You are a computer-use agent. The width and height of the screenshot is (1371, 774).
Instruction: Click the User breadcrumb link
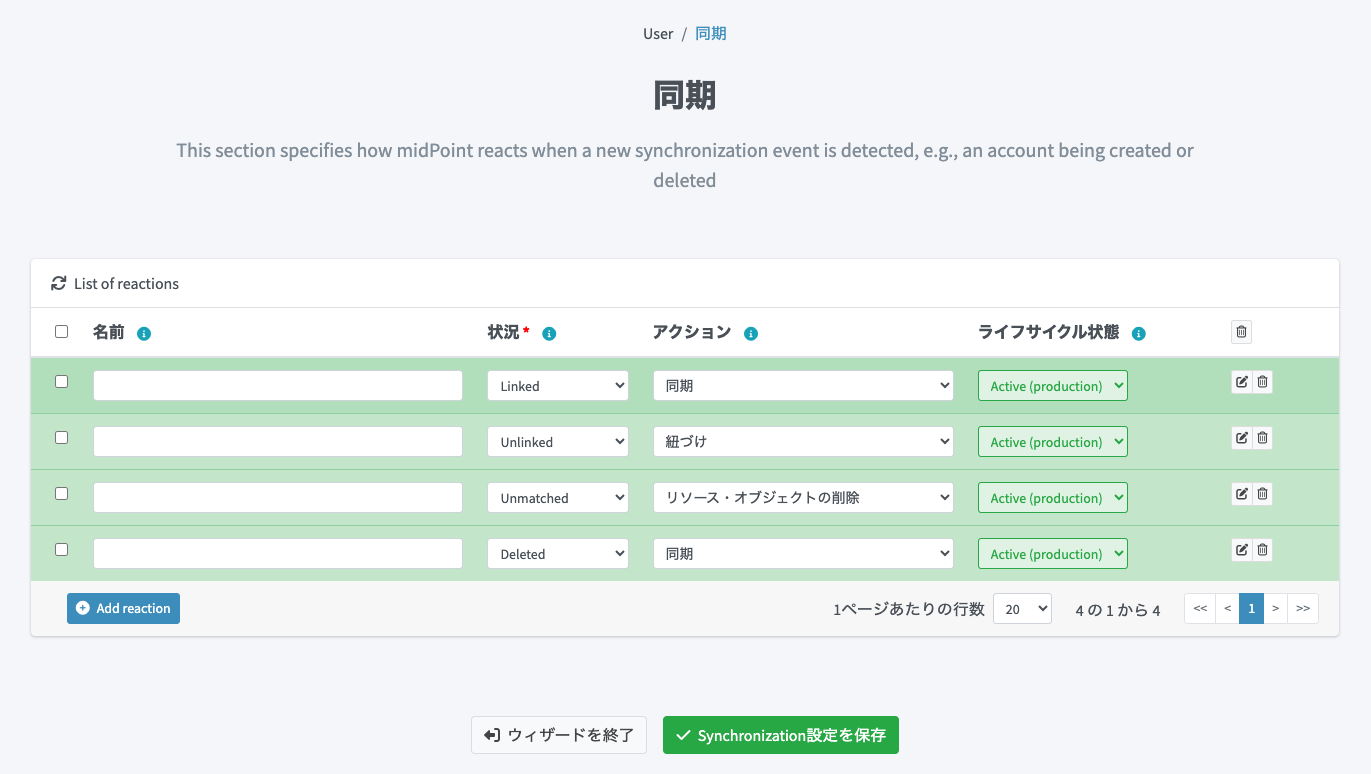click(x=658, y=34)
